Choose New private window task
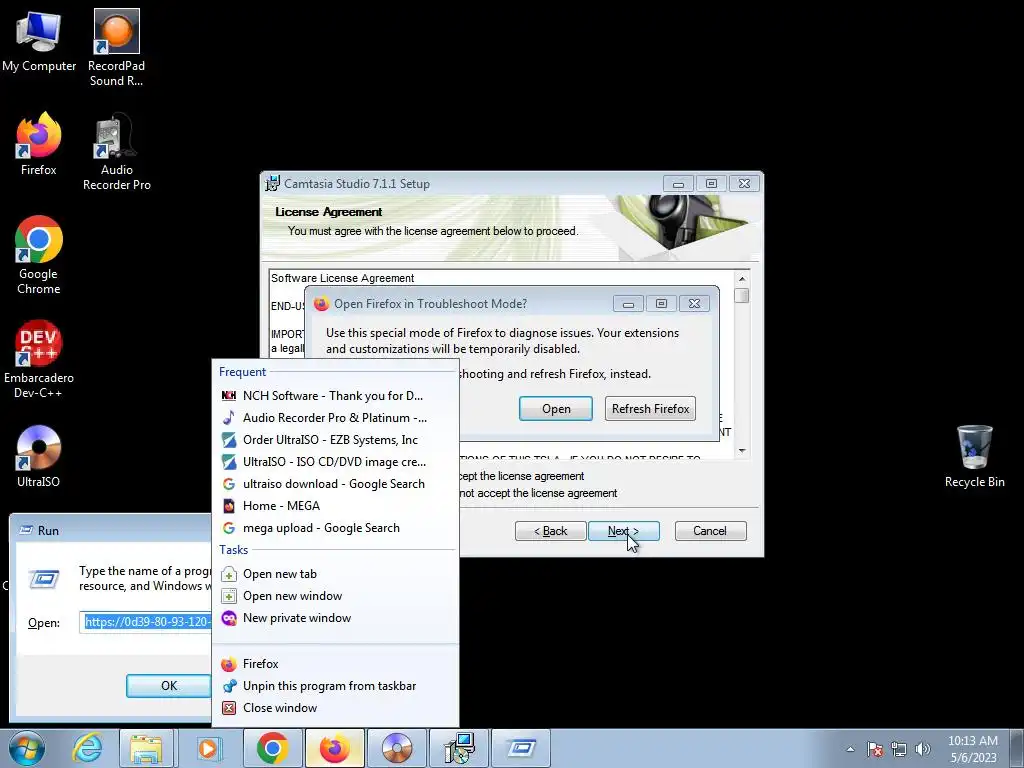The image size is (1024, 768). point(334,618)
